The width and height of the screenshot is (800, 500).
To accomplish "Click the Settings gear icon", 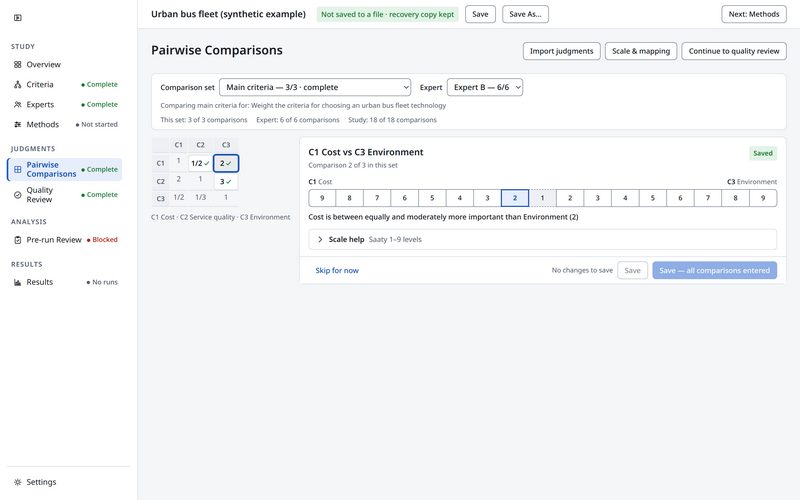I will tap(18, 482).
